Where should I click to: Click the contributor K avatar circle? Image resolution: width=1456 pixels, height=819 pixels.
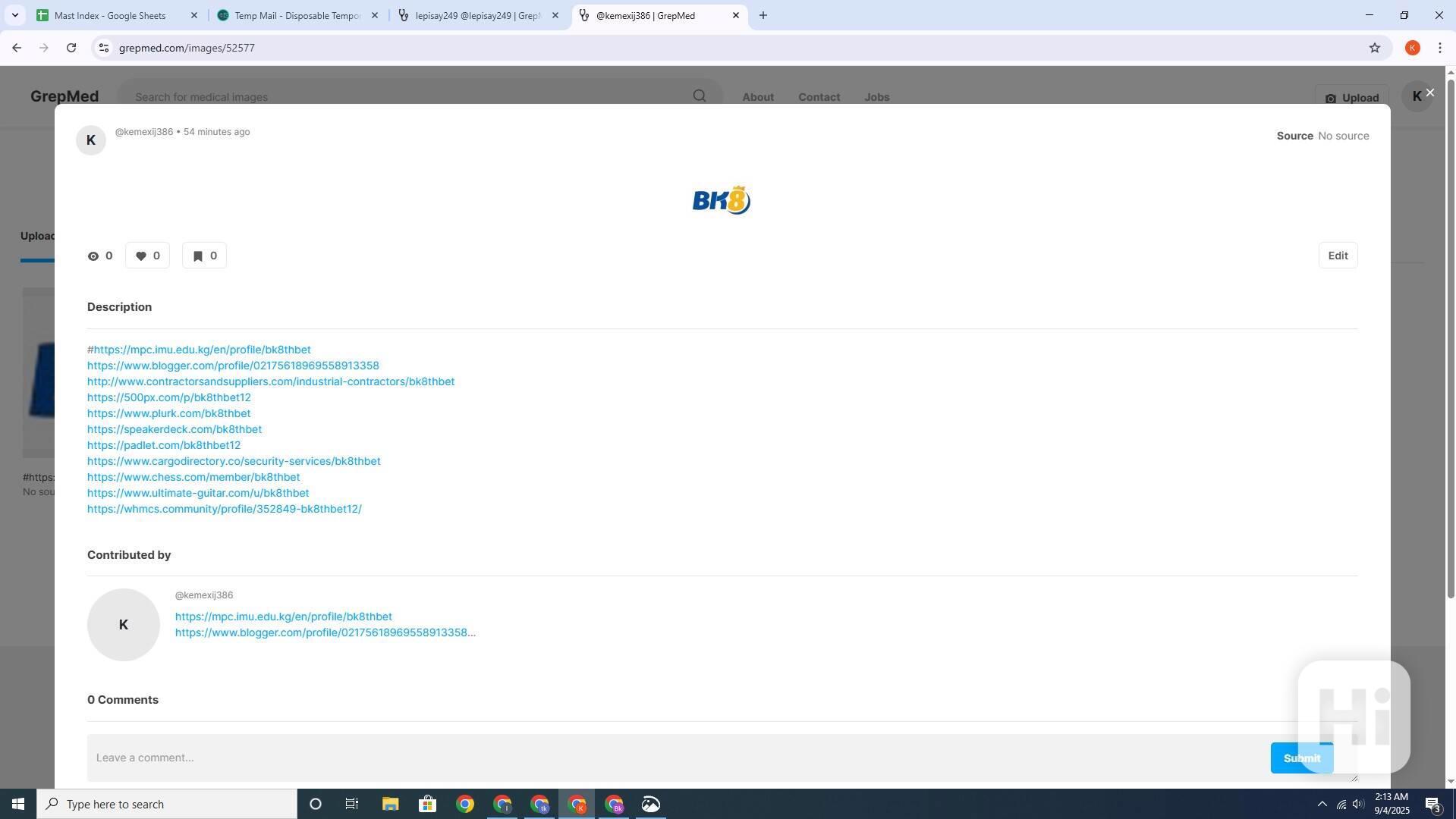click(x=124, y=625)
